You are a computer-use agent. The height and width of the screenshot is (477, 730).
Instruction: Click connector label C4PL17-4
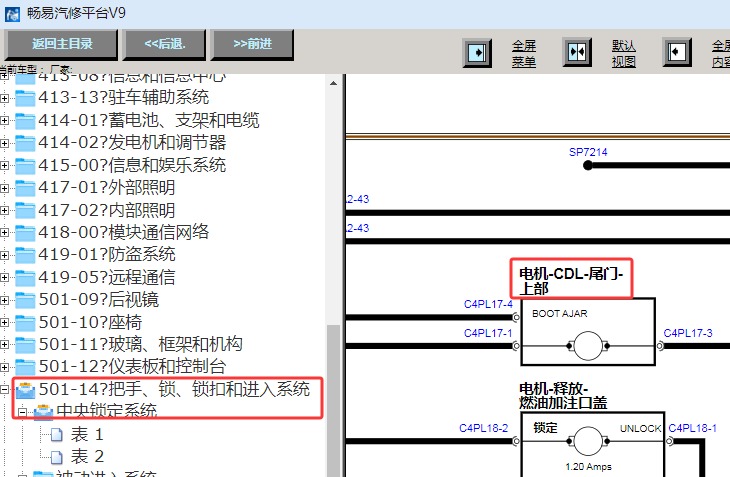coord(488,304)
